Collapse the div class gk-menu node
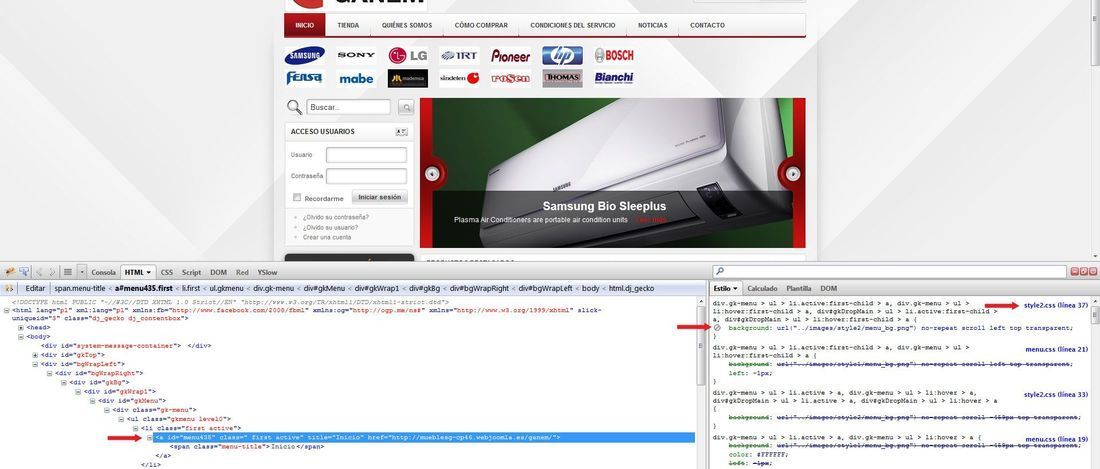The width and height of the screenshot is (1100, 469). click(106, 409)
